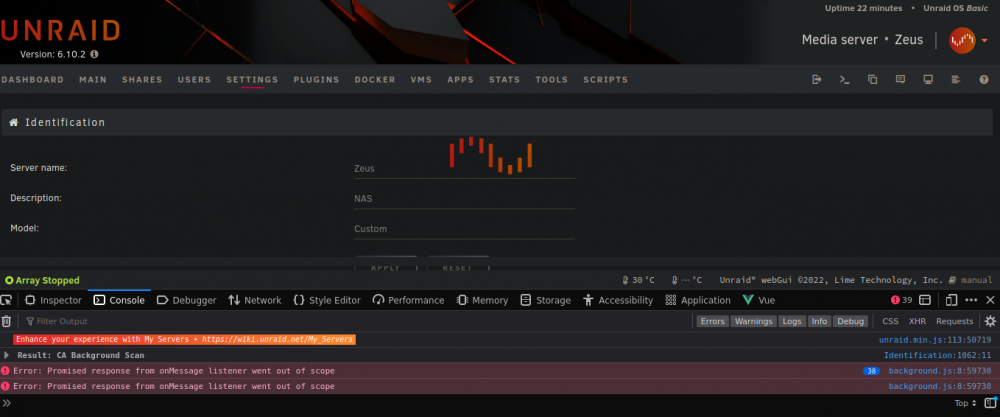This screenshot has height=417, width=1000.
Task: Click the home icon beside Identification
Action: tap(13, 122)
